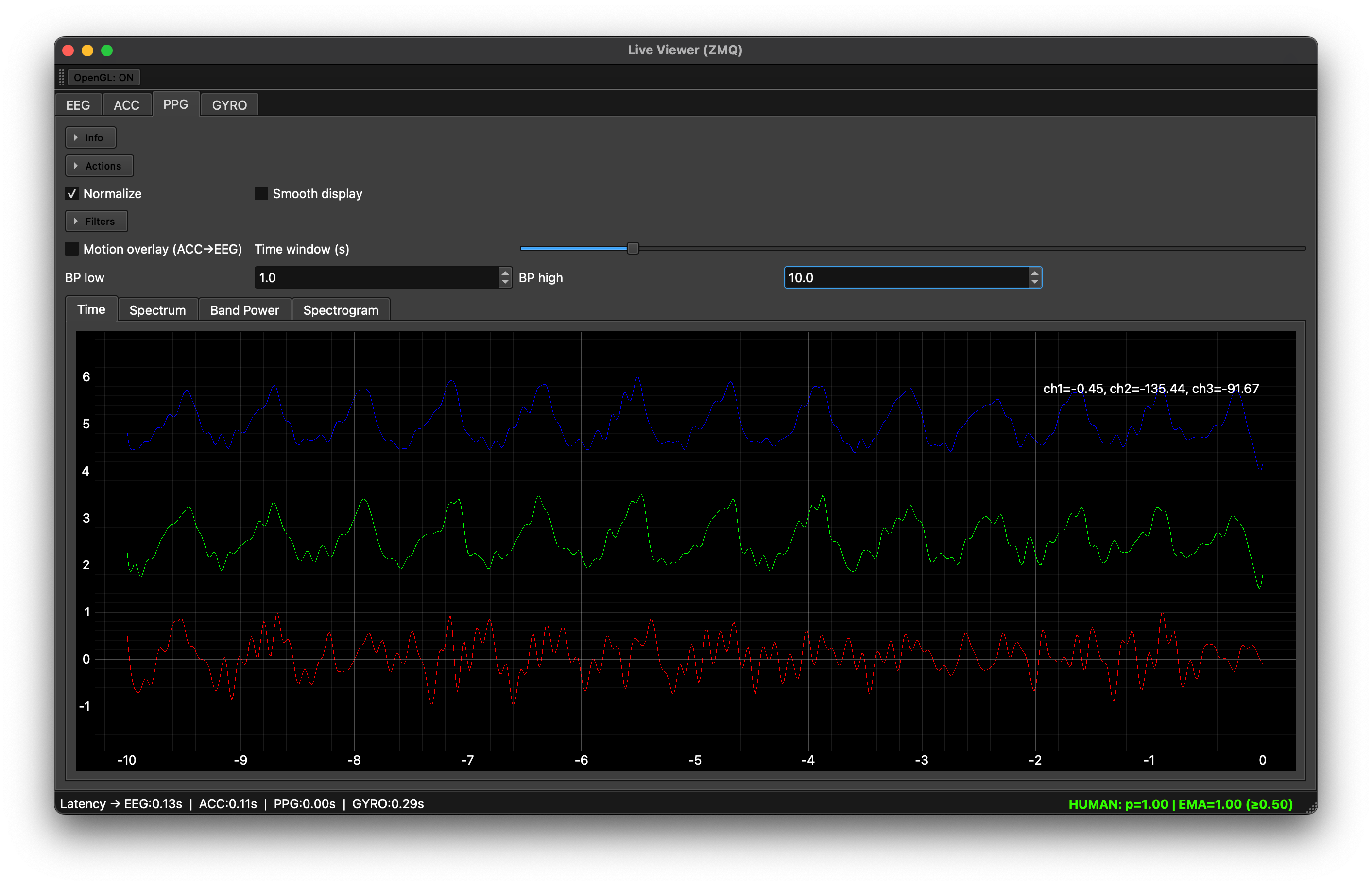Enable Smooth display
1372x886 pixels.
click(x=260, y=193)
